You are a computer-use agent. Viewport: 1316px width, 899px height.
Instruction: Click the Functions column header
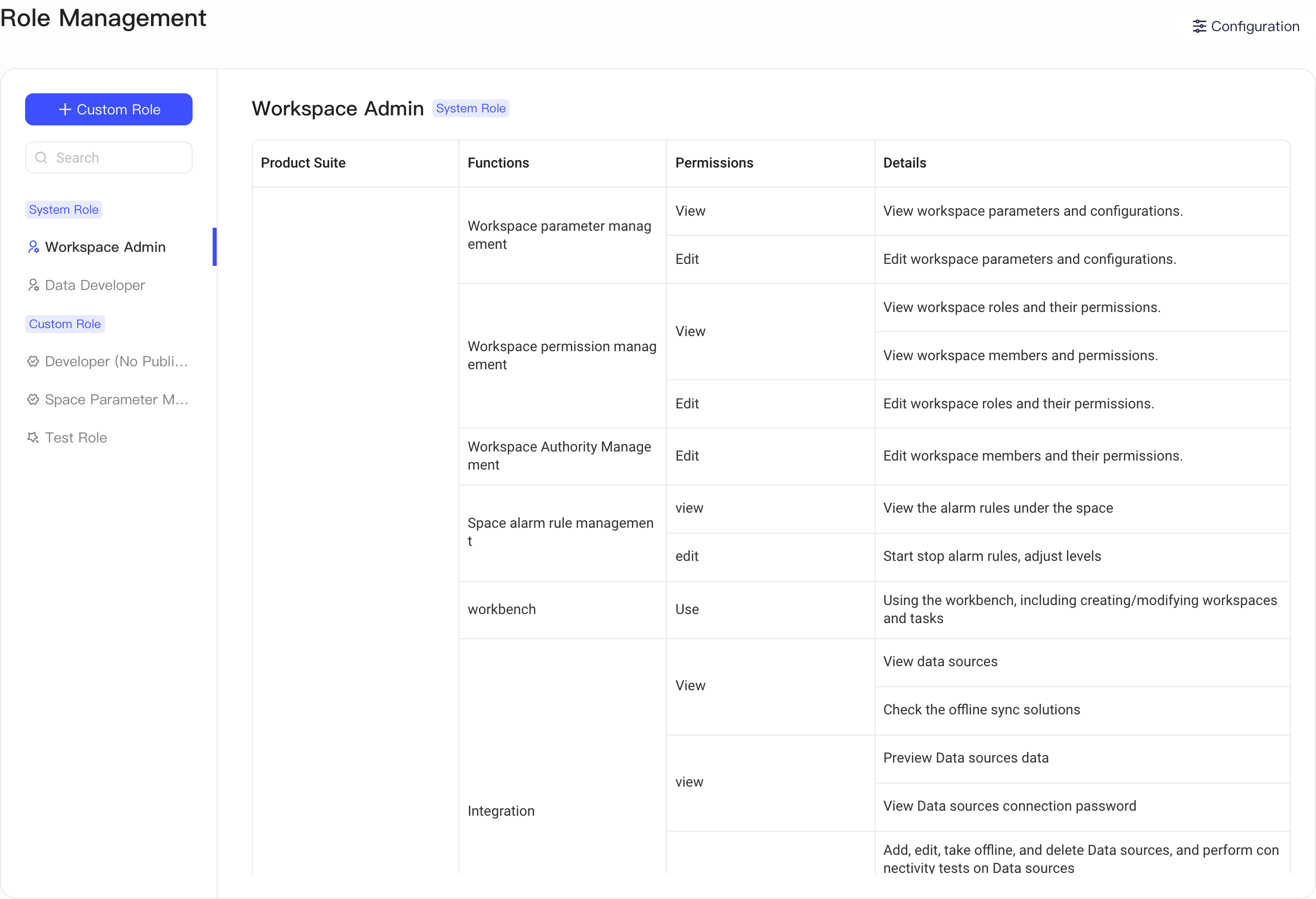coord(562,163)
